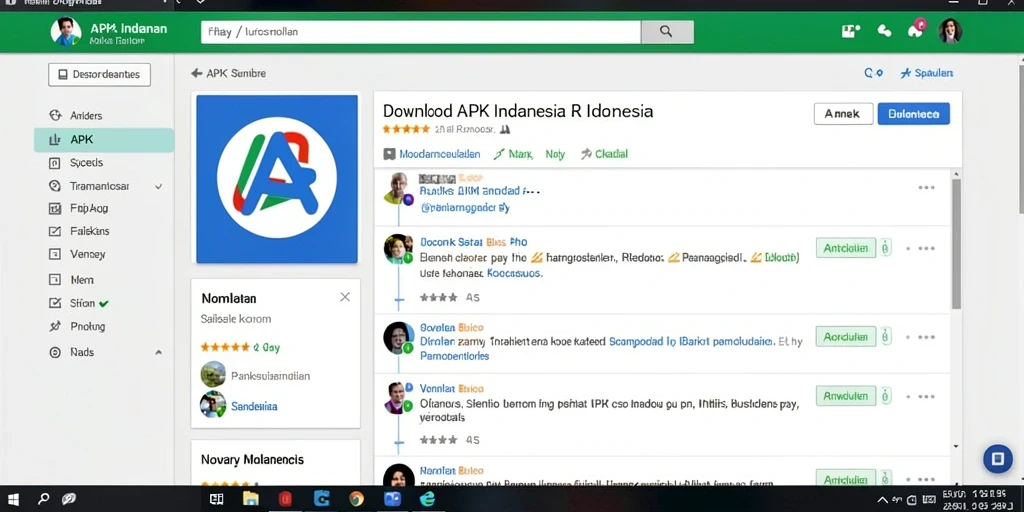Click the search input field
This screenshot has height=512, width=1024.
tap(421, 32)
